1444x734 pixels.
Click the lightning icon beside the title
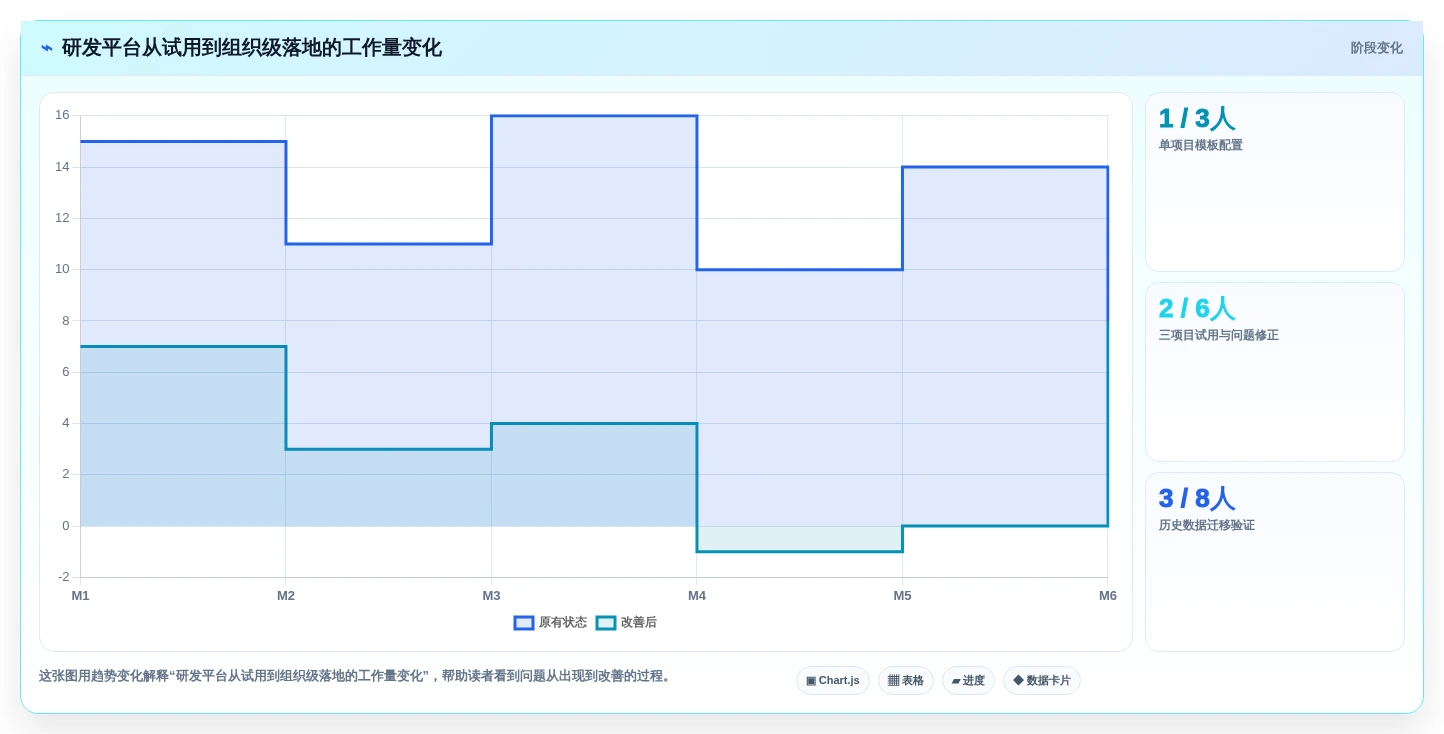(x=47, y=48)
